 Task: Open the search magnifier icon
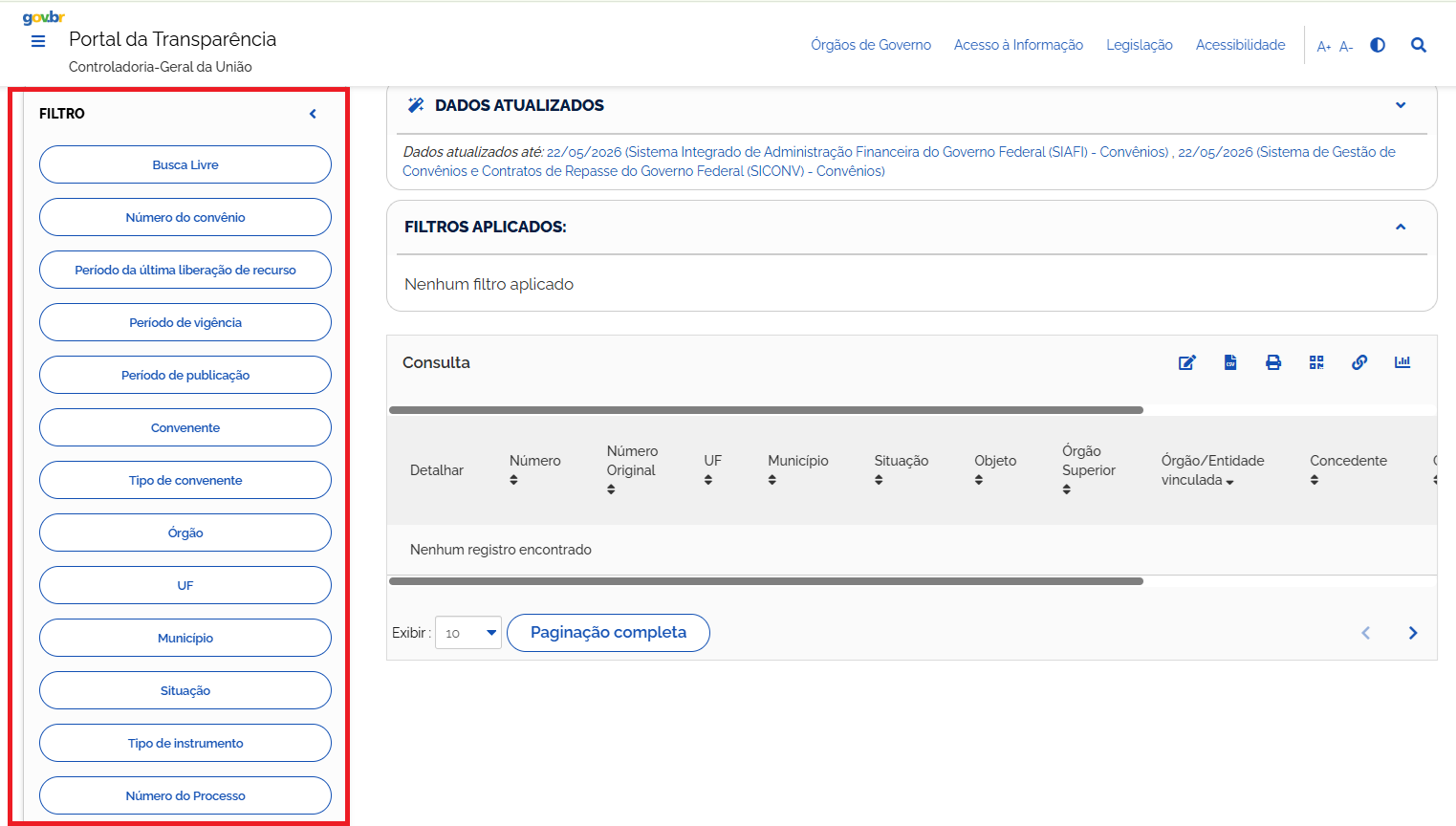point(1419,45)
